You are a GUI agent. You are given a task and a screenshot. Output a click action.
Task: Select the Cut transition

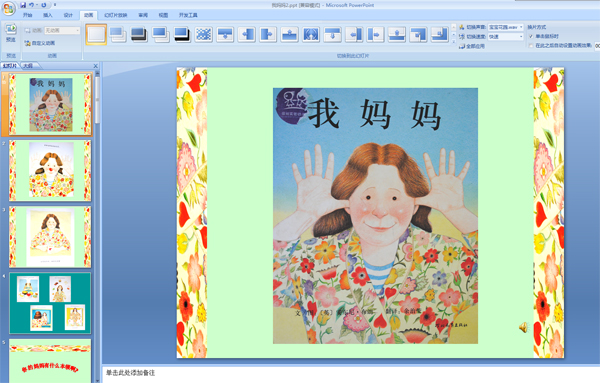(x=161, y=34)
